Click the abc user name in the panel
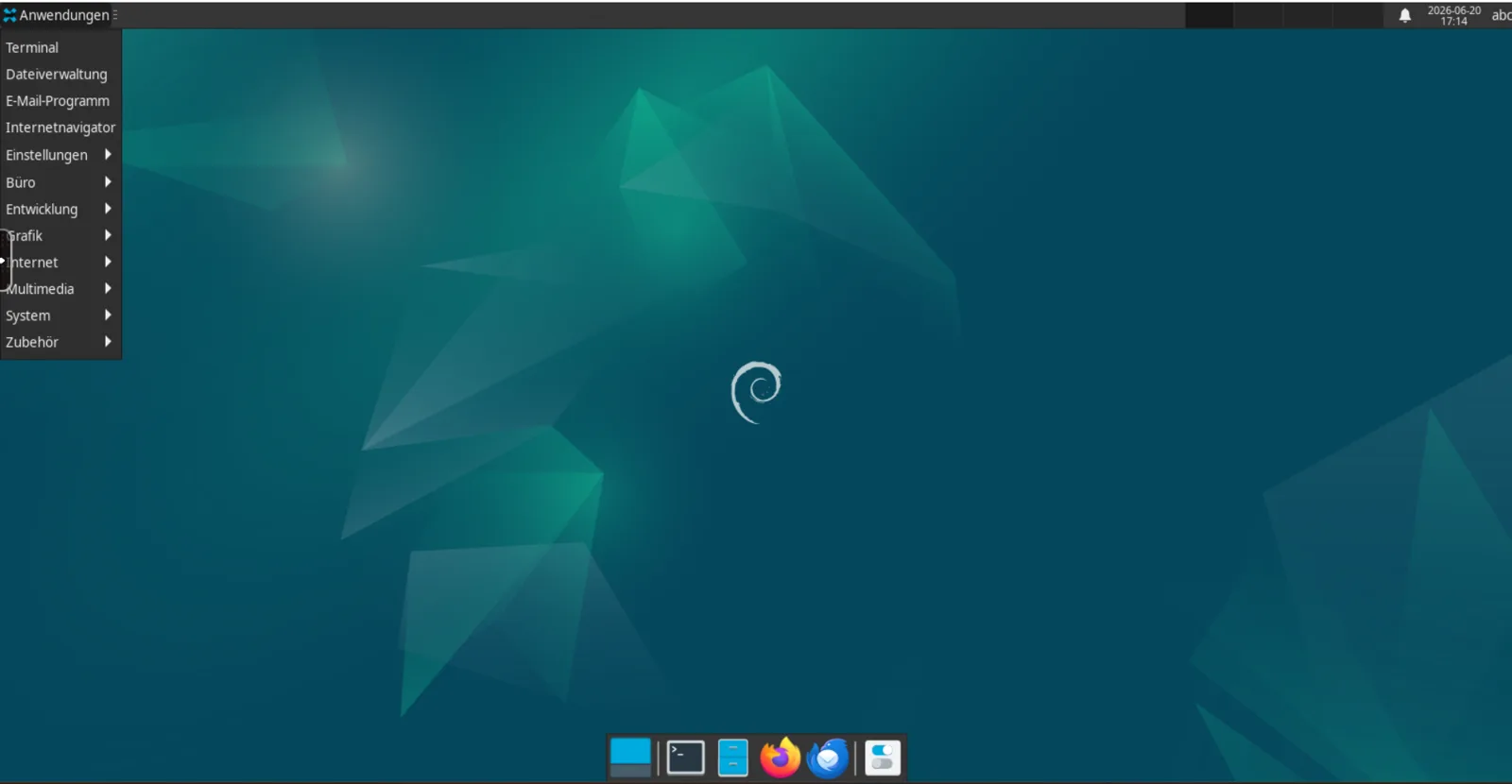 (x=1501, y=15)
